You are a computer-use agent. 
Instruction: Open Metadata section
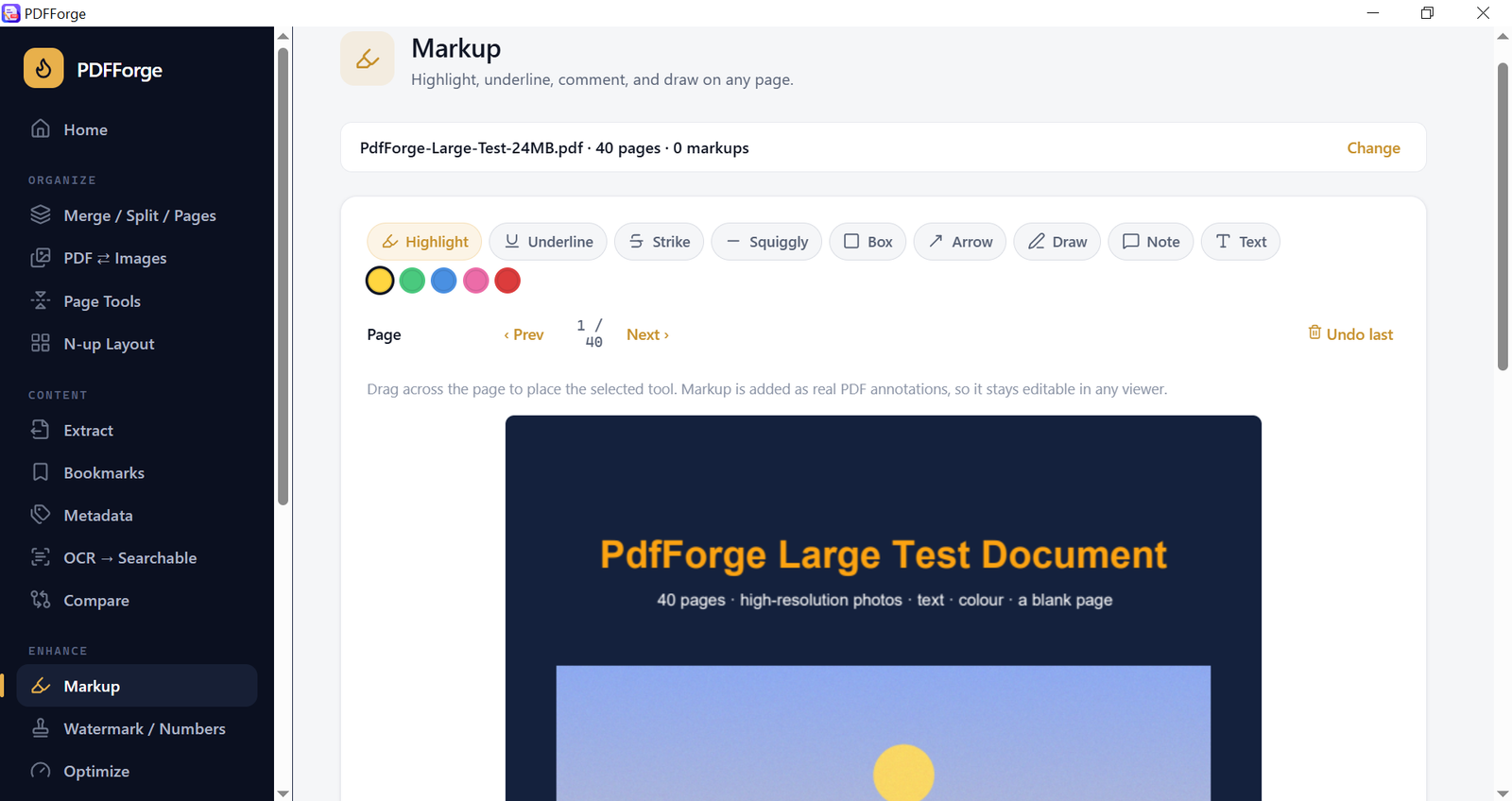(137, 515)
